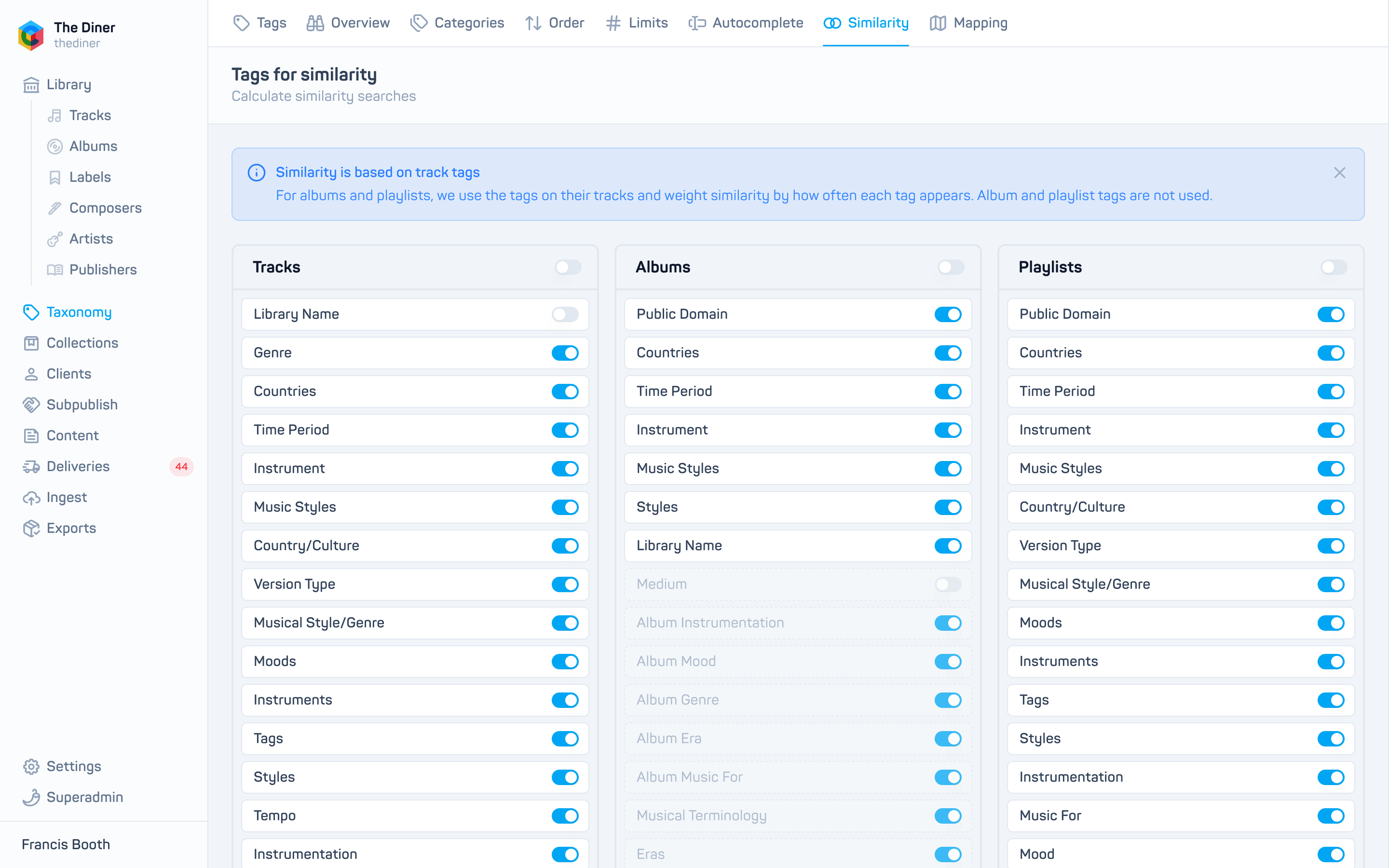This screenshot has height=868, width=1389.
Task: Enable the Library Name toggle under Tracks
Action: tap(565, 314)
